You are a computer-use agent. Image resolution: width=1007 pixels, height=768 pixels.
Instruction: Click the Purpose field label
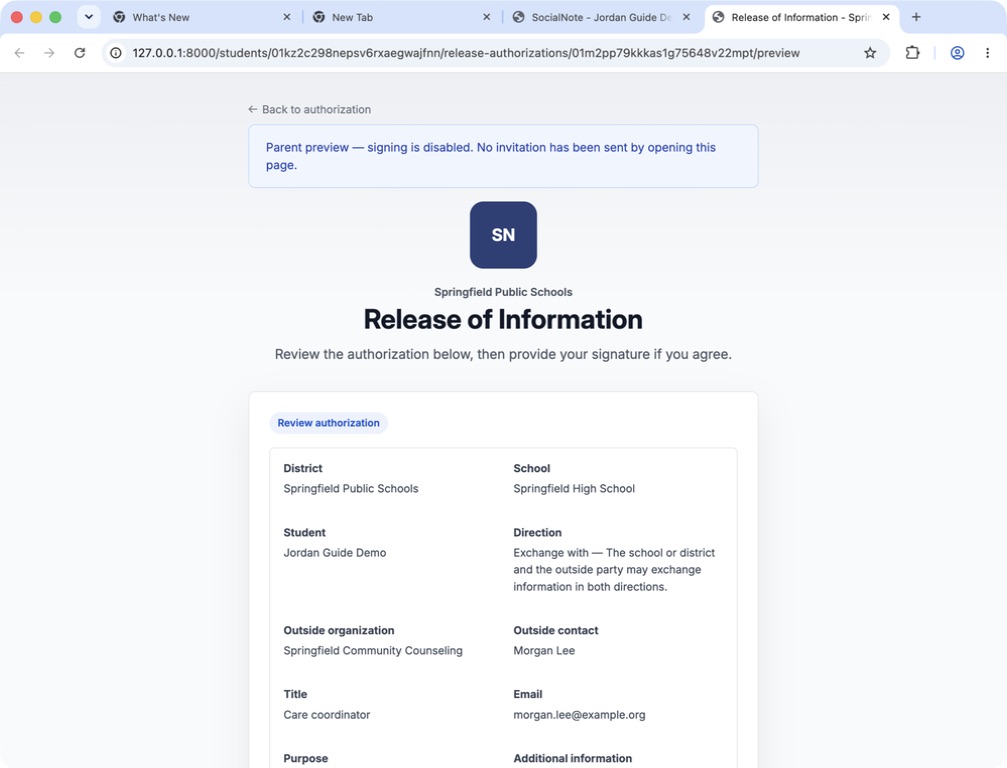tap(305, 758)
